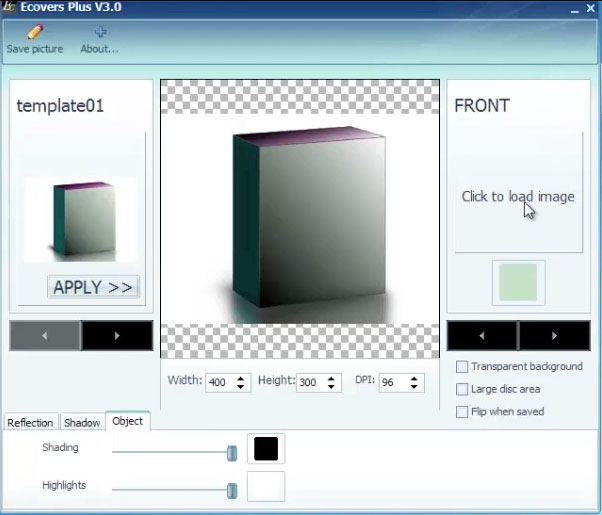Screen dimensions: 602x515
Task: Show next face after FRONT
Action: pos(554,336)
